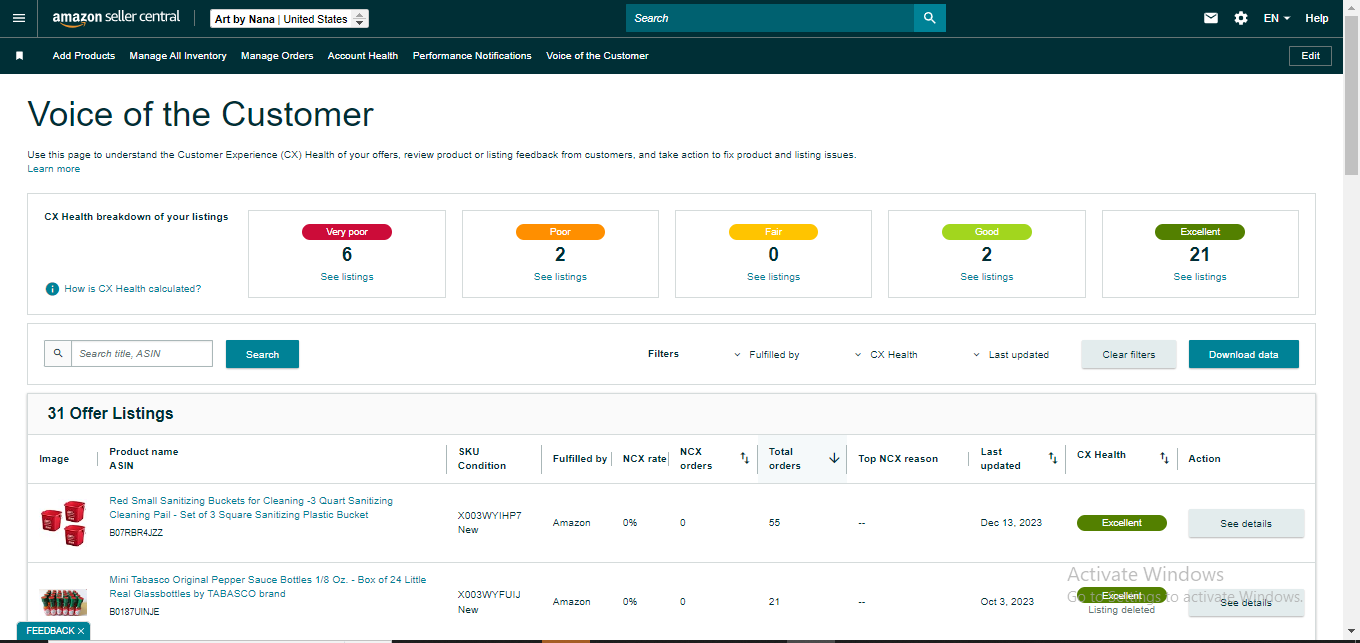Click SKU X003WYIHP7 cell

tap(490, 516)
